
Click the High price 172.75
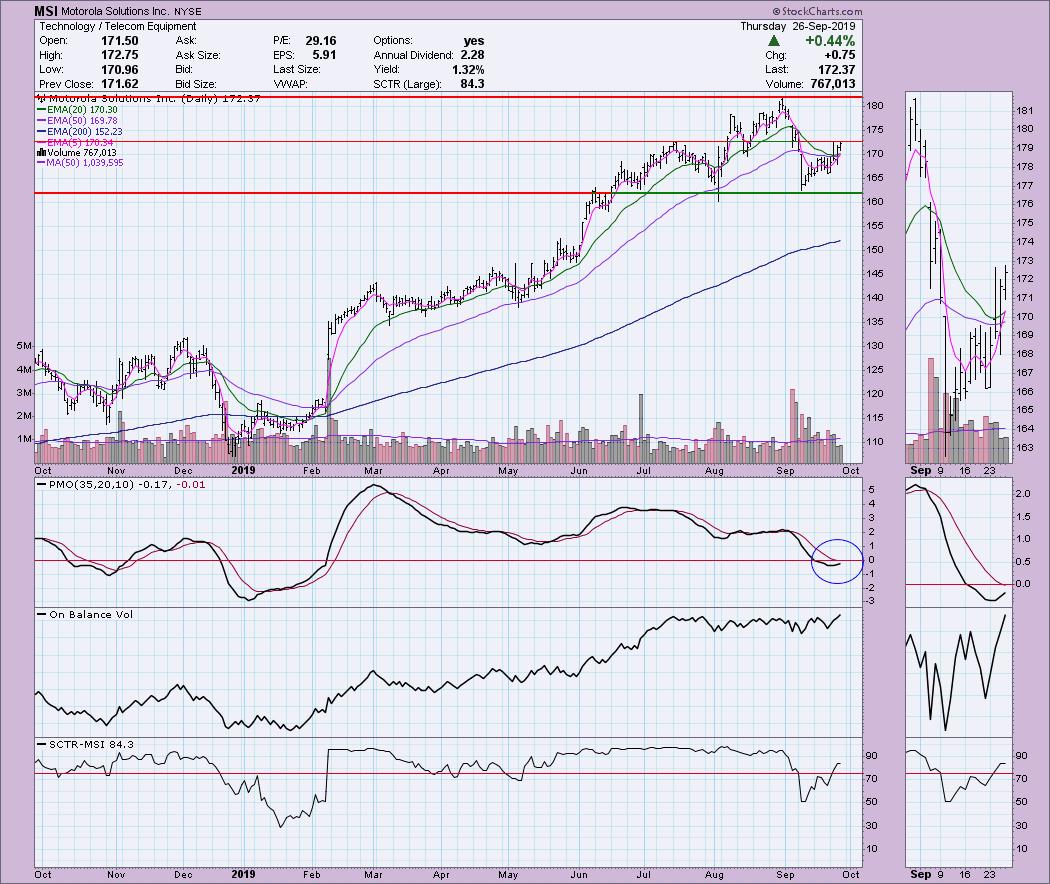pos(119,55)
